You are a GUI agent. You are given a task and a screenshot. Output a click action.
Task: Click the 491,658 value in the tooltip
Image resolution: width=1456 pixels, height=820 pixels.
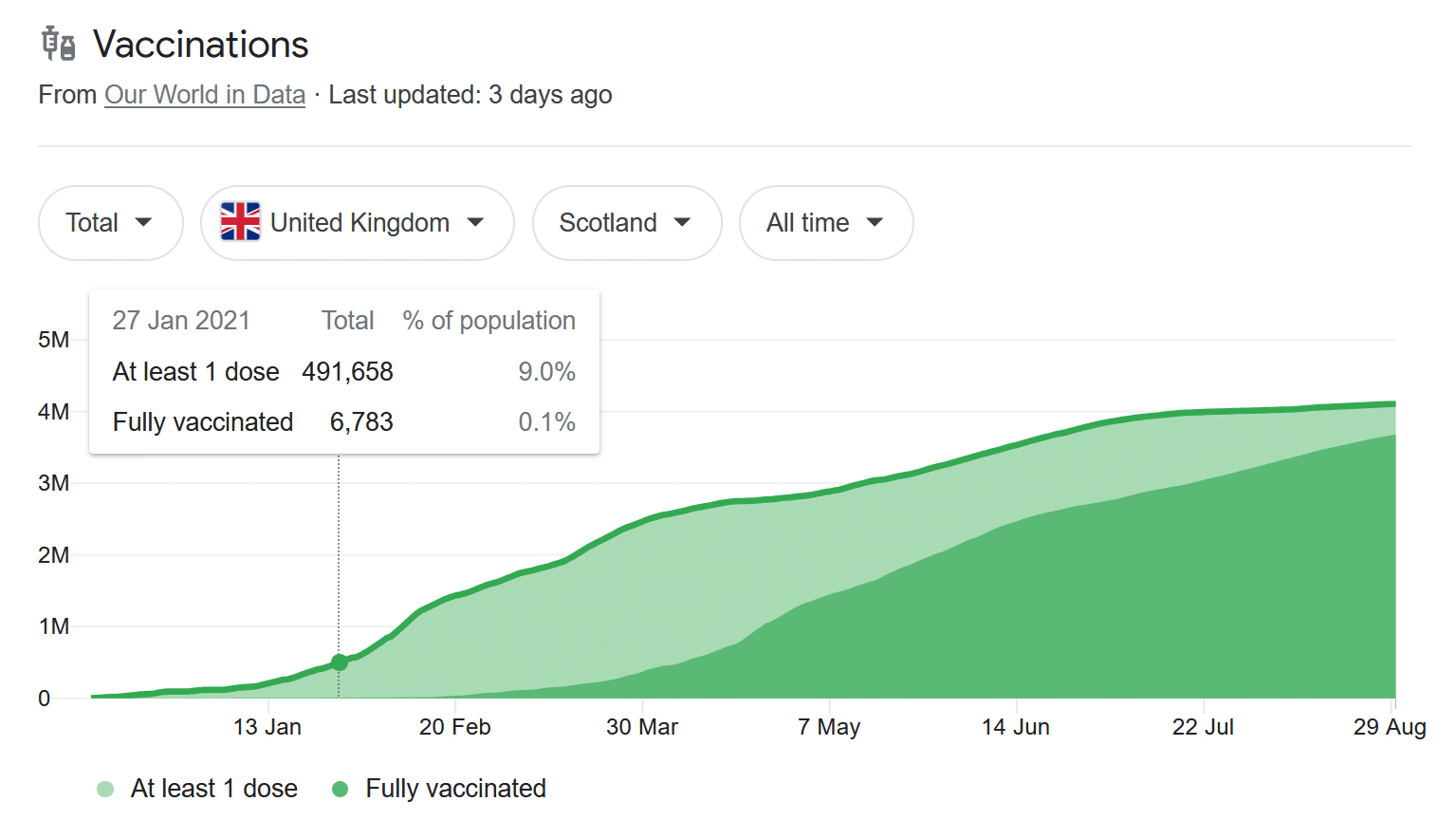[x=347, y=372]
